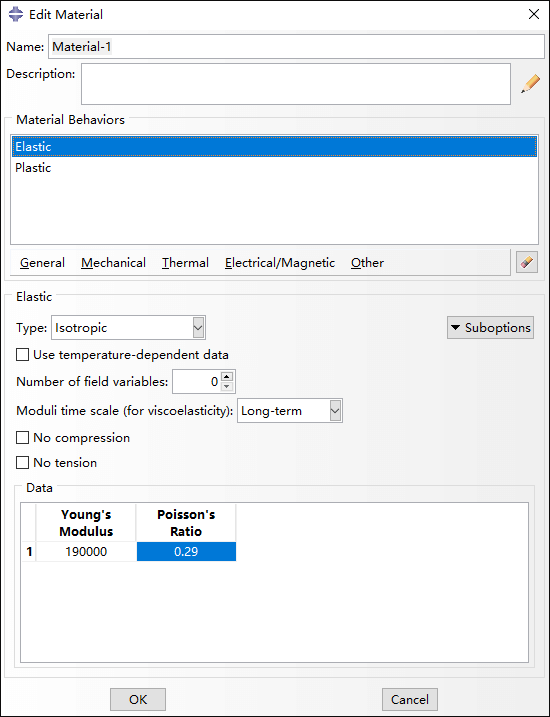Click the material Name field
This screenshot has width=550, height=717.
(x=296, y=47)
